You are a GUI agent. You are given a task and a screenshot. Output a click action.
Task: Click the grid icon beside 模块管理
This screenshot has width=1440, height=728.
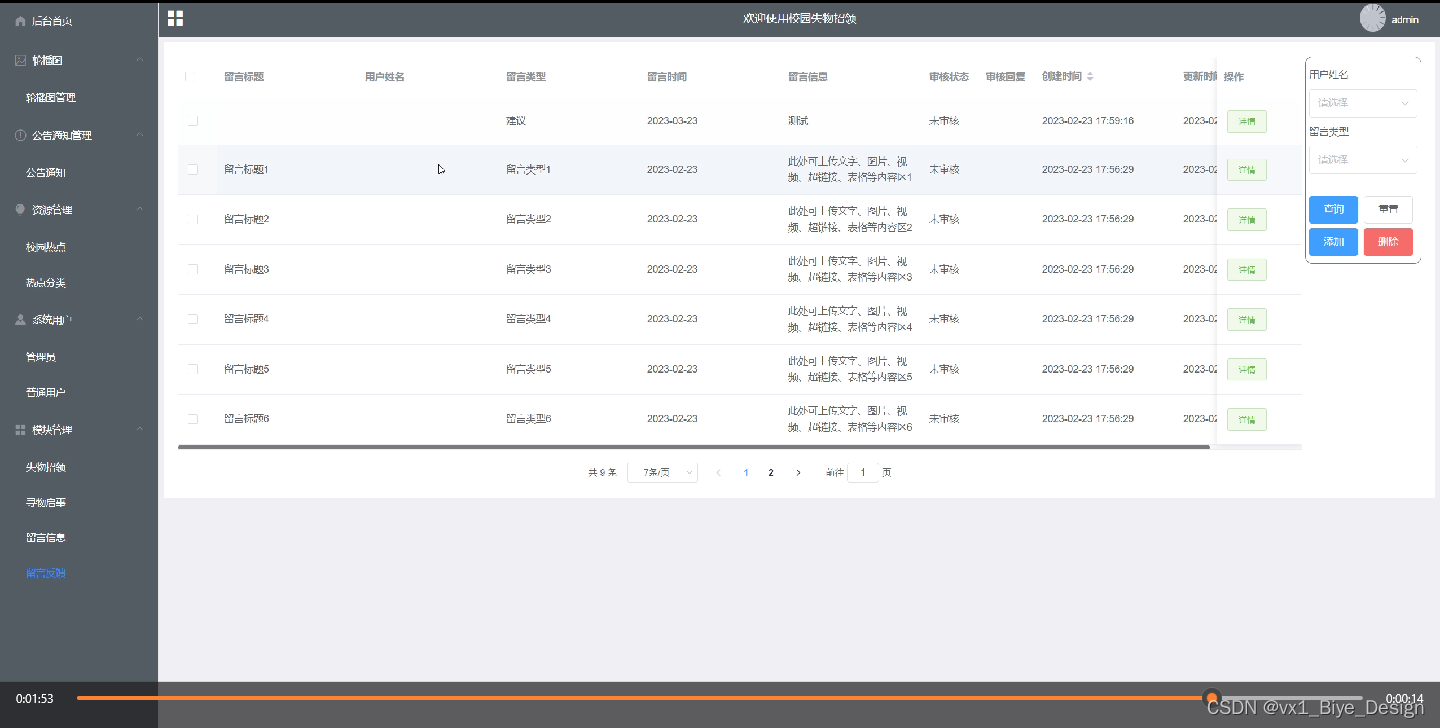(20, 430)
